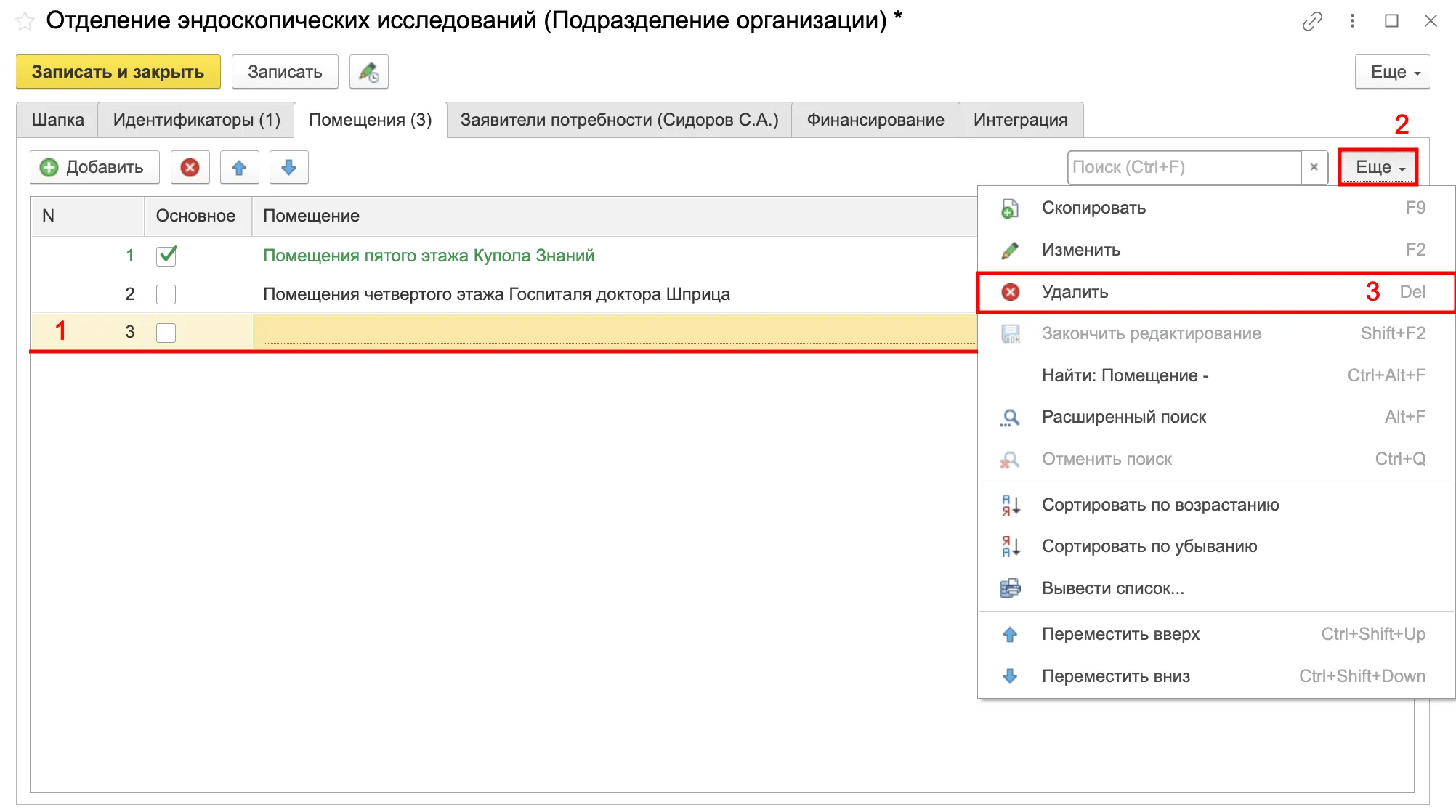Switch to the Идентификаторы (1) tab
This screenshot has height=812, width=1456.
pyautogui.click(x=196, y=120)
